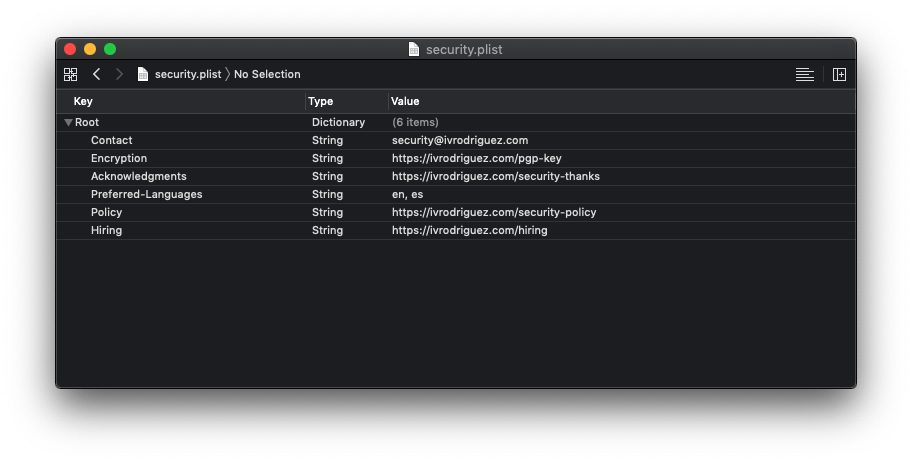Screen dimensions: 912x462
Task: Add an editor pane on the right
Action: point(839,74)
